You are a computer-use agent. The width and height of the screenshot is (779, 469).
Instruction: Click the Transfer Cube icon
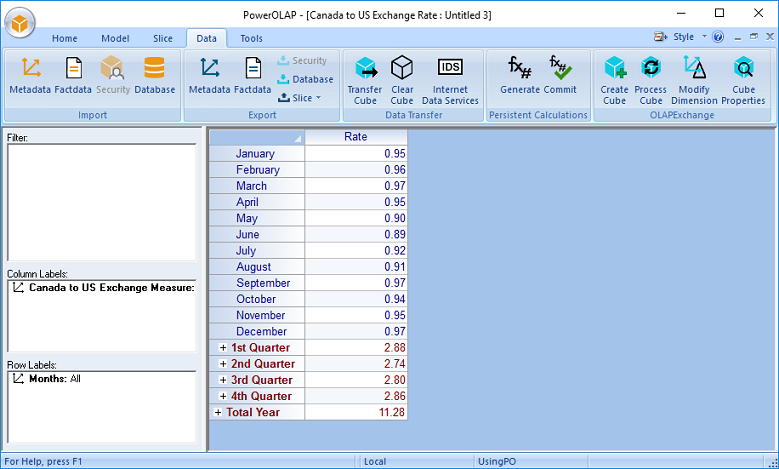pos(365,80)
